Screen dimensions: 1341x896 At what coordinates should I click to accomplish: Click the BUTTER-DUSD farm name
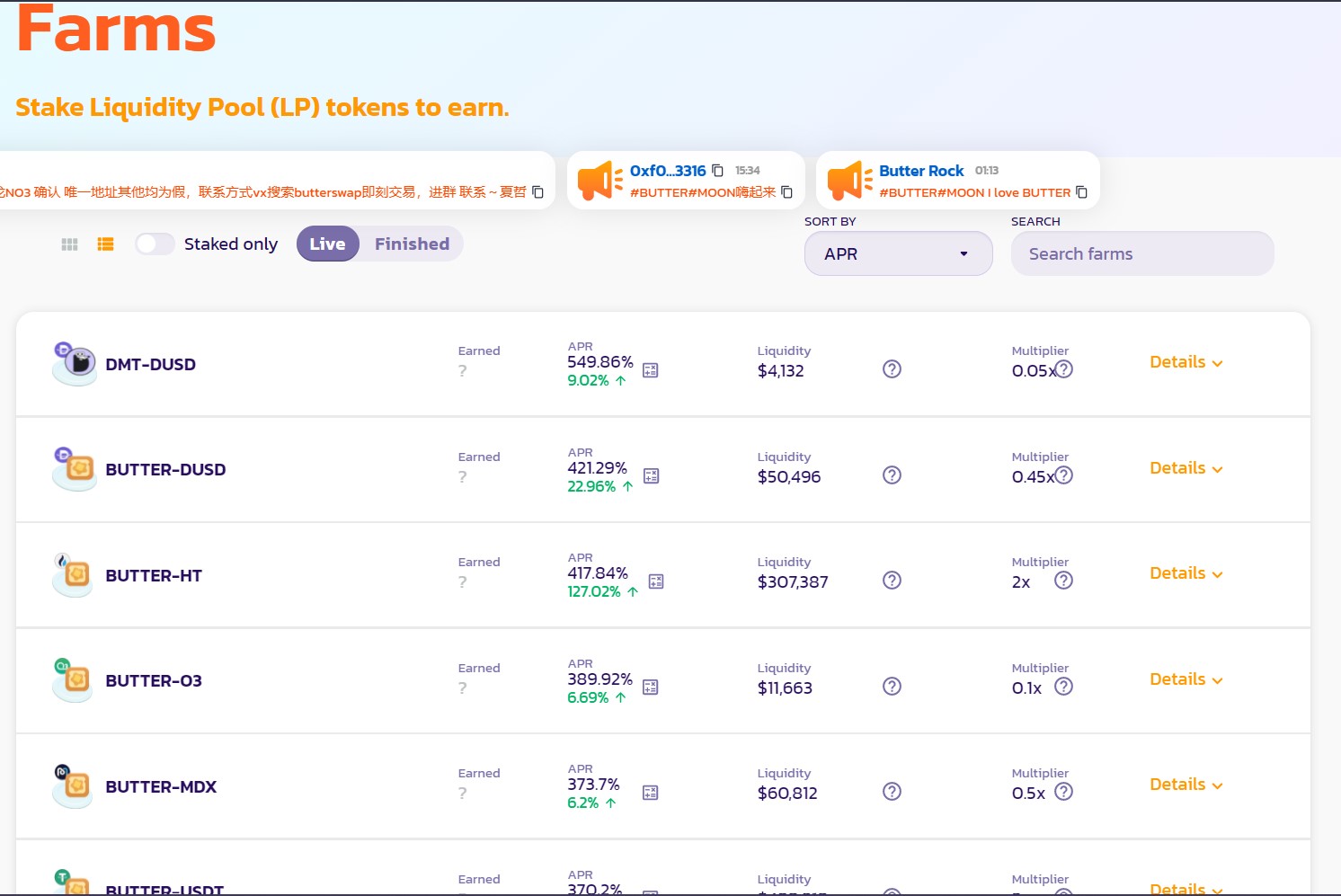[x=166, y=470]
